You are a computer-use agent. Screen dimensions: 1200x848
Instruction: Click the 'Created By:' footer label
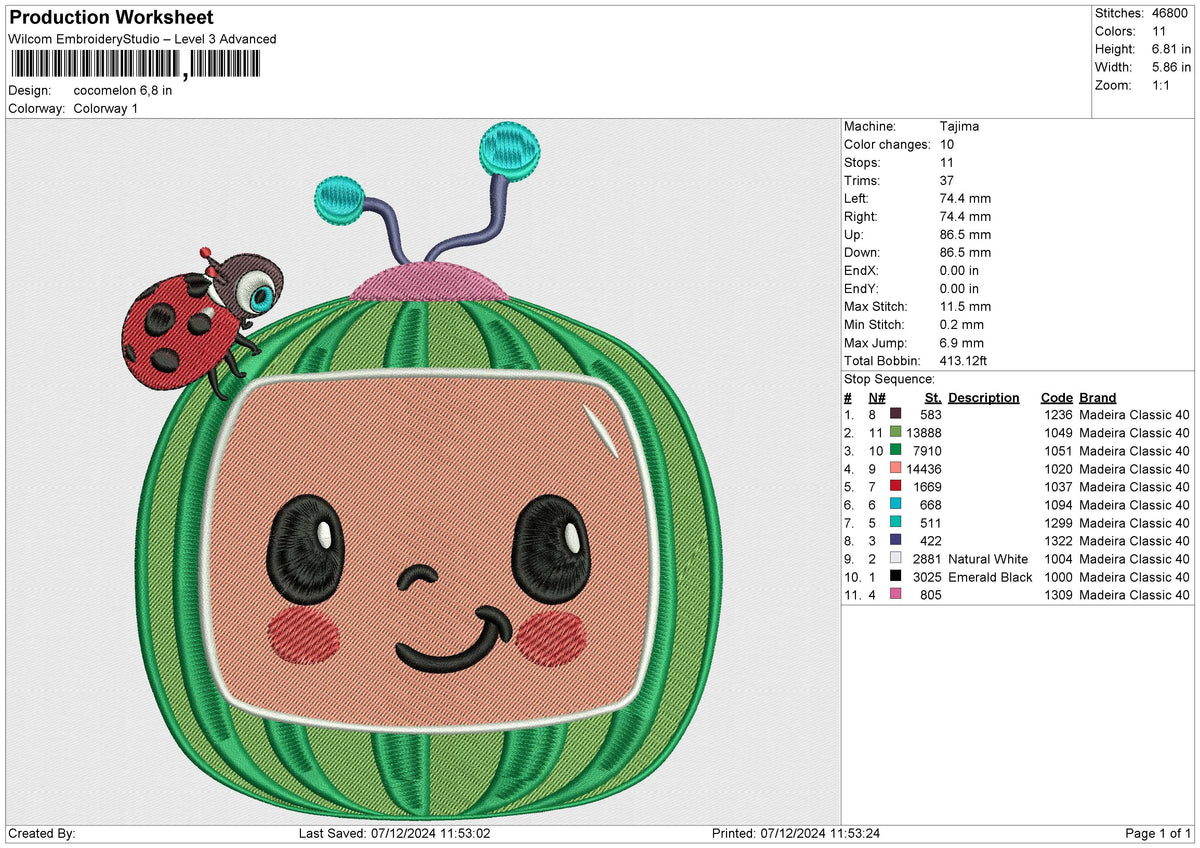41,833
